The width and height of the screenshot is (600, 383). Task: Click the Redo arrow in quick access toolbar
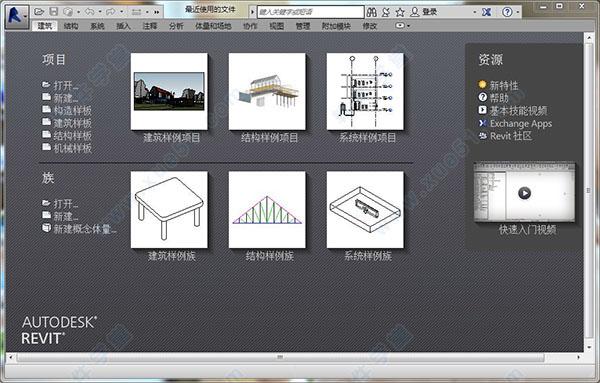click(111, 12)
